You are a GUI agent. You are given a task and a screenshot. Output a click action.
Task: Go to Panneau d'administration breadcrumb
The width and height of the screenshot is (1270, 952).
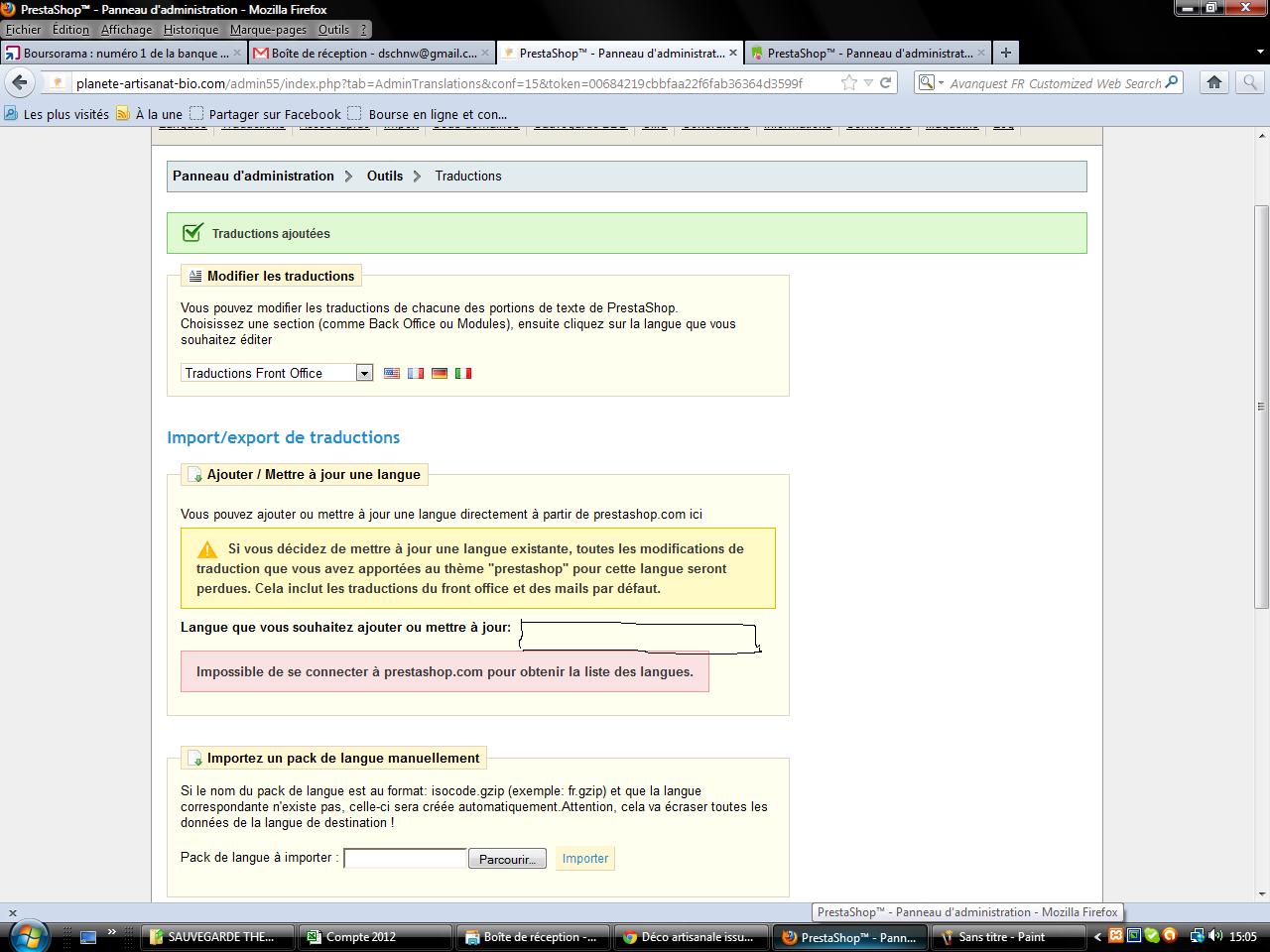pyautogui.click(x=253, y=176)
